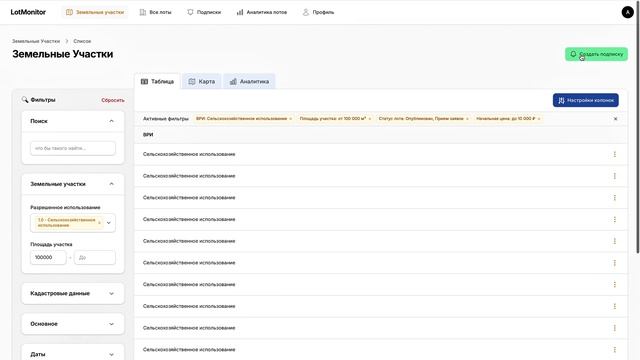Click the LotMonitor logo
Image resolution: width=640 pixels, height=360 pixels.
[28, 12]
